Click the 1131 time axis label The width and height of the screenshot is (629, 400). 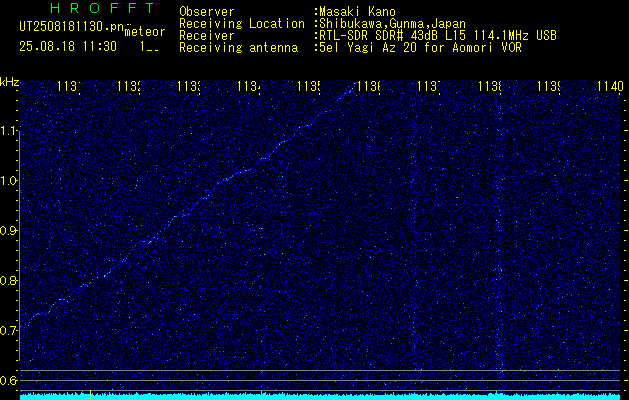(68, 86)
